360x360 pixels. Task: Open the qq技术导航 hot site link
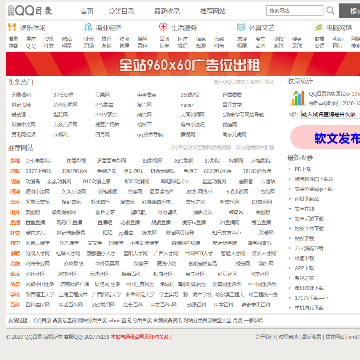150,135
